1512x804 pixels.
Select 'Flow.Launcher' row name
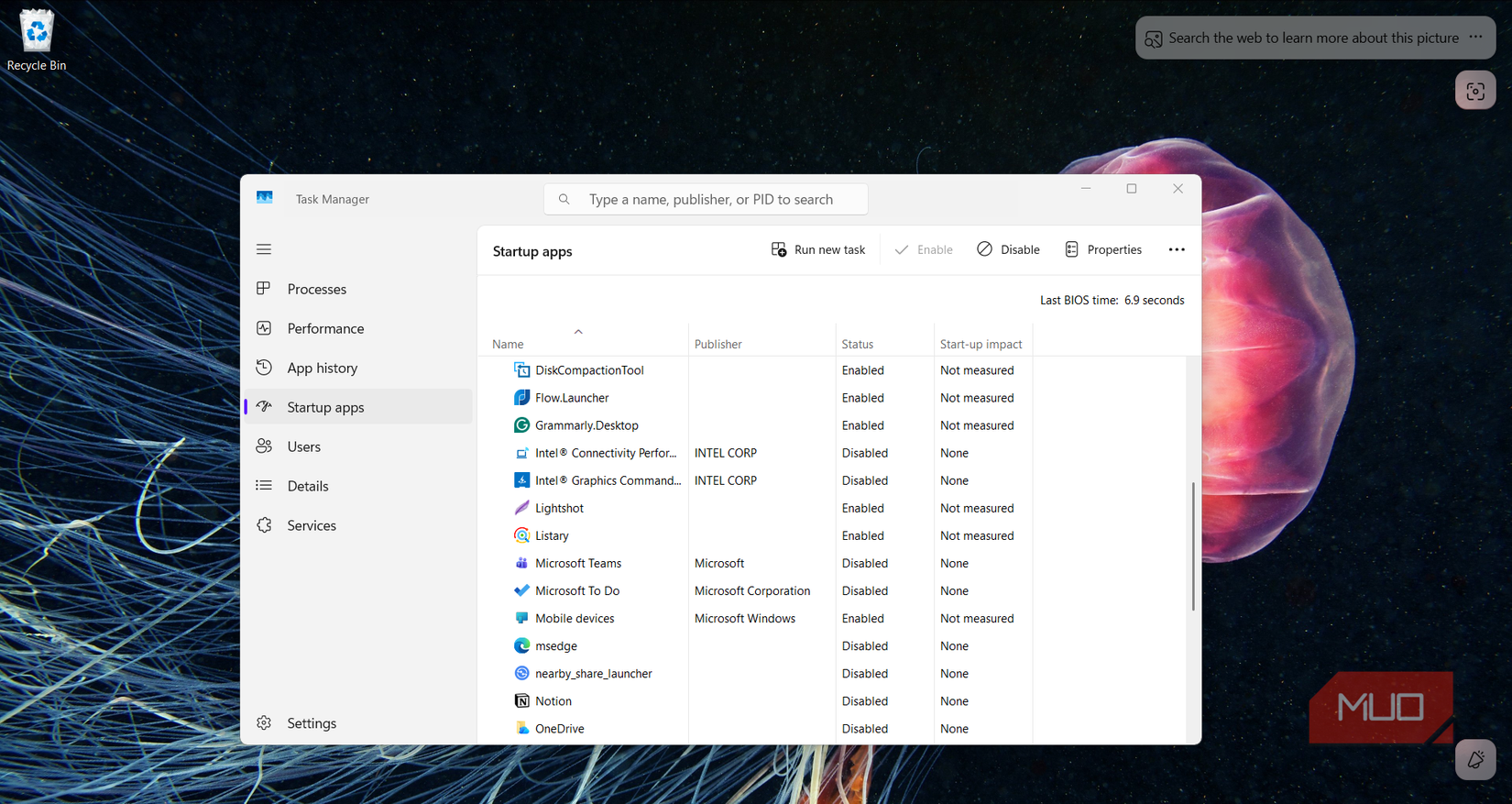point(572,398)
